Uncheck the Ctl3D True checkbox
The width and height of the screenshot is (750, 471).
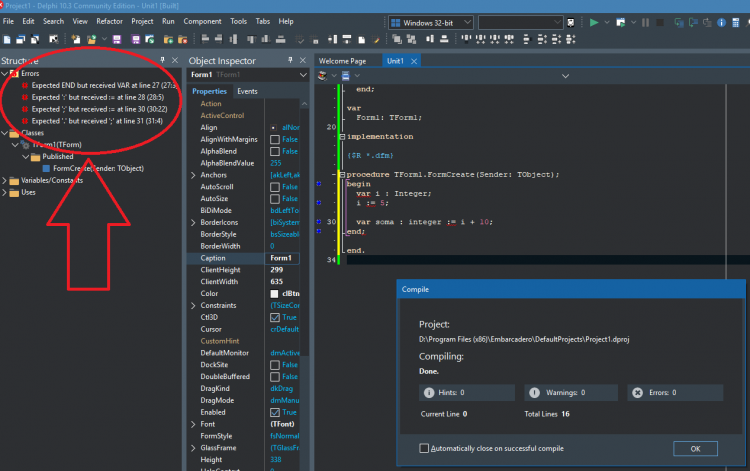275,318
